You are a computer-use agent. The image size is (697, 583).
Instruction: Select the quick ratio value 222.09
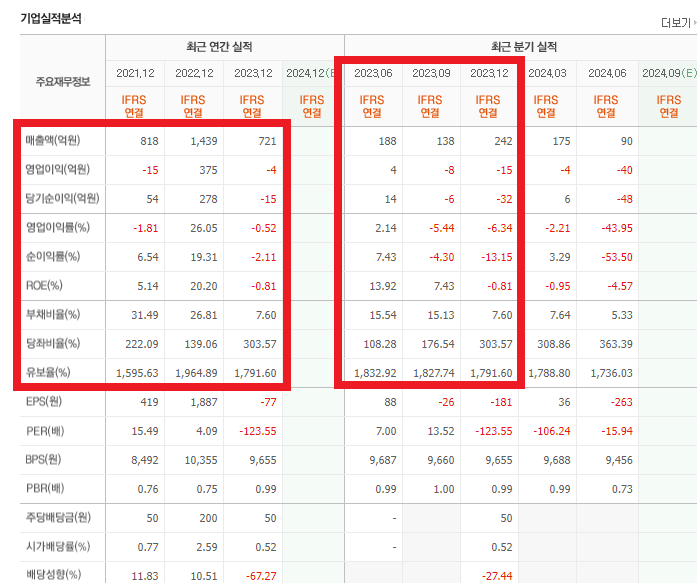(142, 344)
